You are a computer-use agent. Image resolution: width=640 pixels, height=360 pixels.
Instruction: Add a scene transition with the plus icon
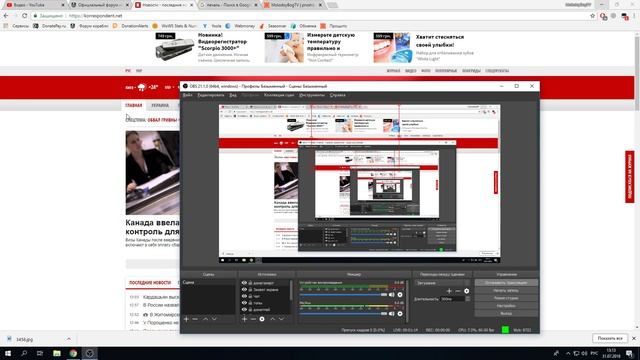(449, 291)
